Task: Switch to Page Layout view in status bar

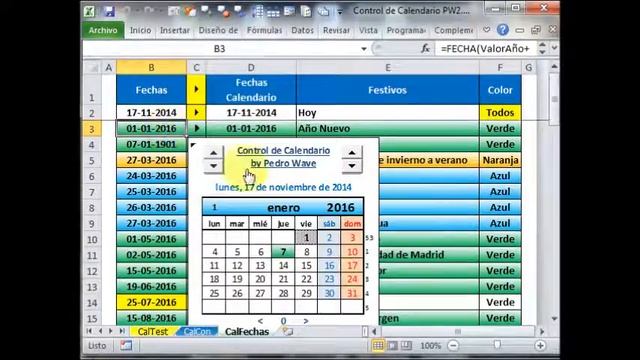Action: pyautogui.click(x=392, y=346)
